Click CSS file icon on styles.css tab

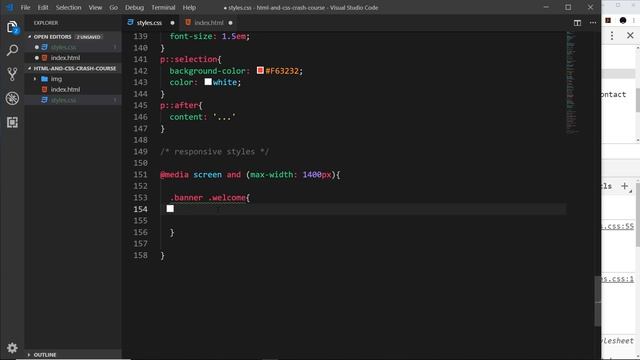coord(131,22)
